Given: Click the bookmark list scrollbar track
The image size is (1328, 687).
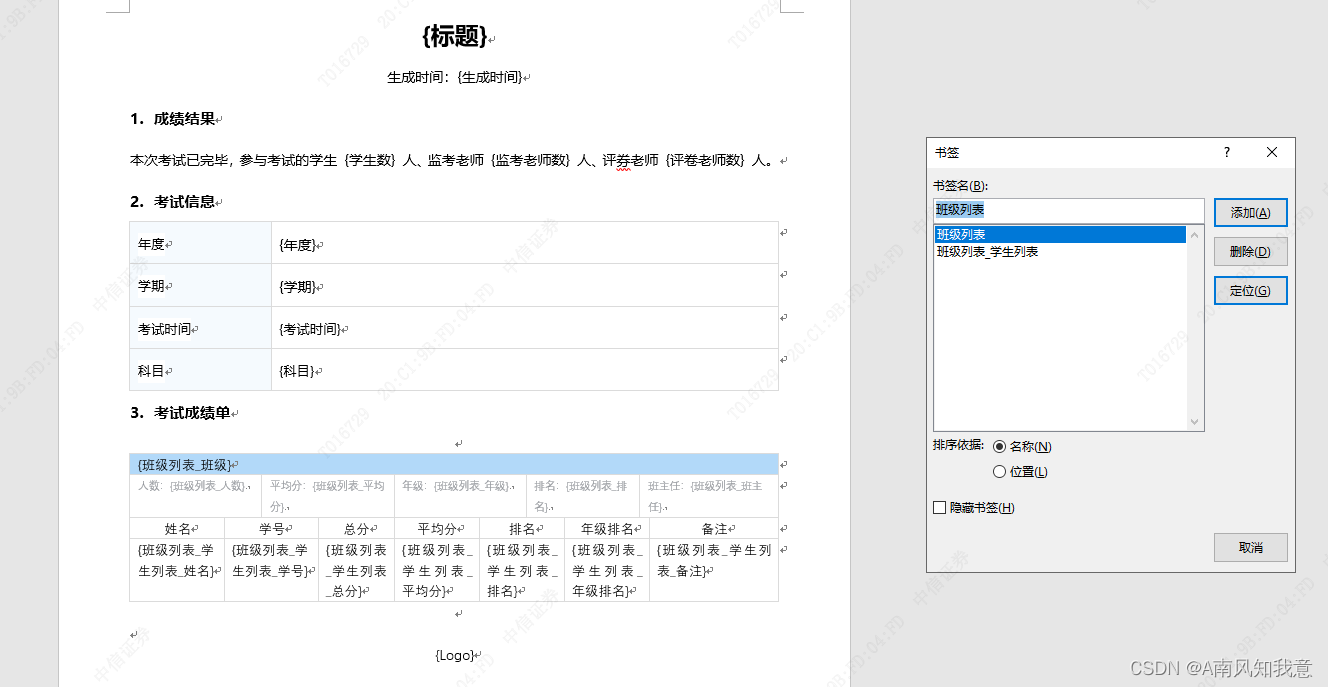Looking at the screenshot, I should (1195, 330).
